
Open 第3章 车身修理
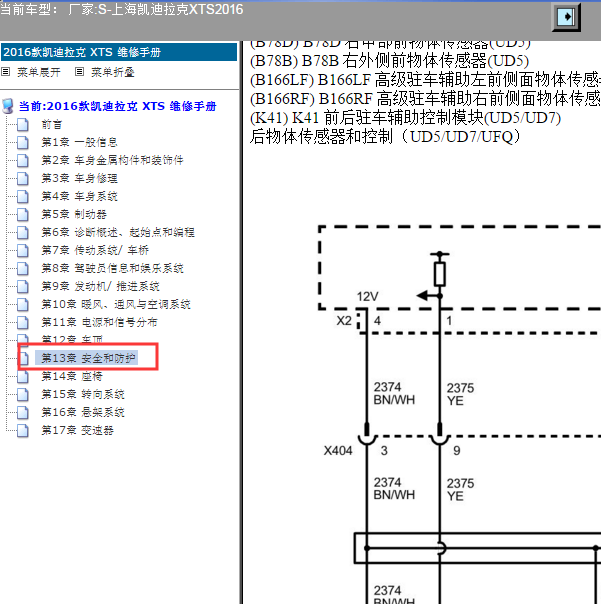click(x=79, y=179)
